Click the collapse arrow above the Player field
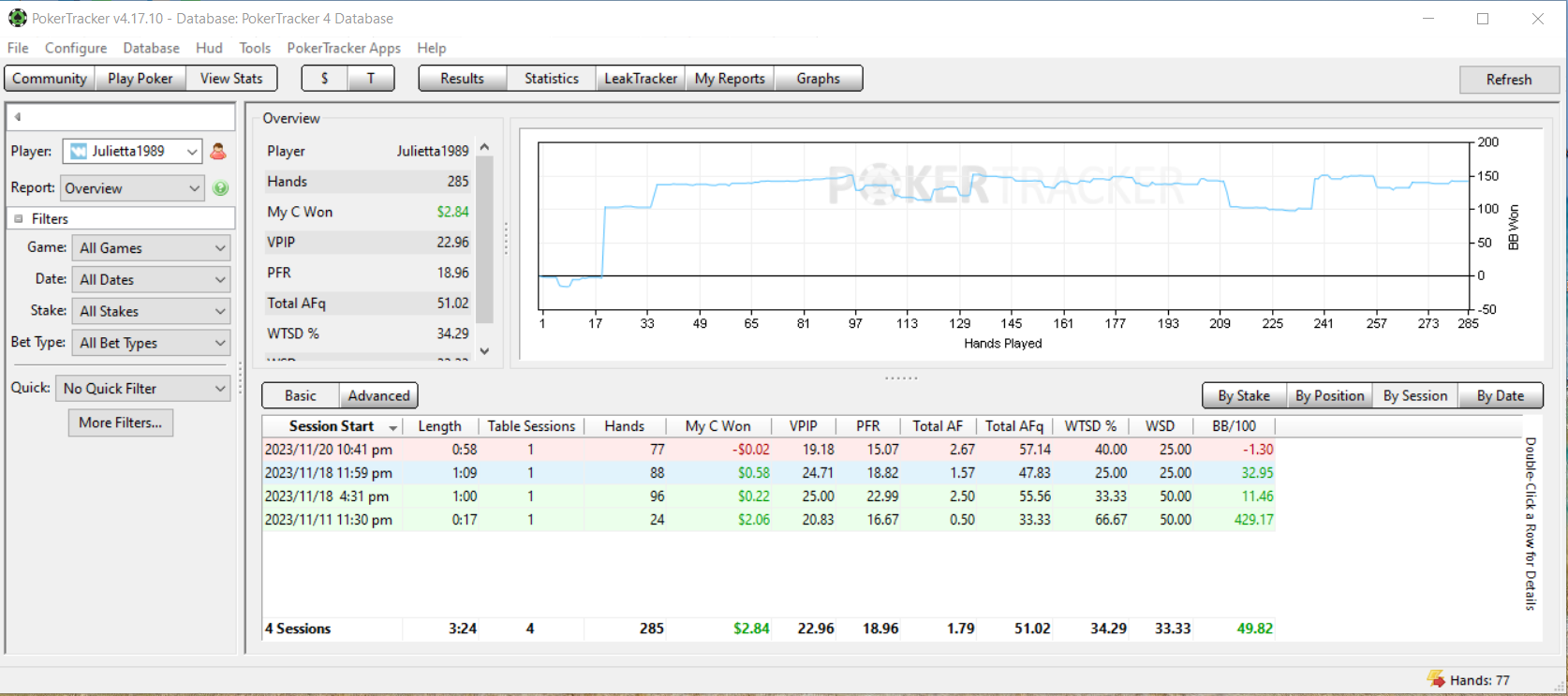The height and width of the screenshot is (696, 1568). [x=17, y=117]
